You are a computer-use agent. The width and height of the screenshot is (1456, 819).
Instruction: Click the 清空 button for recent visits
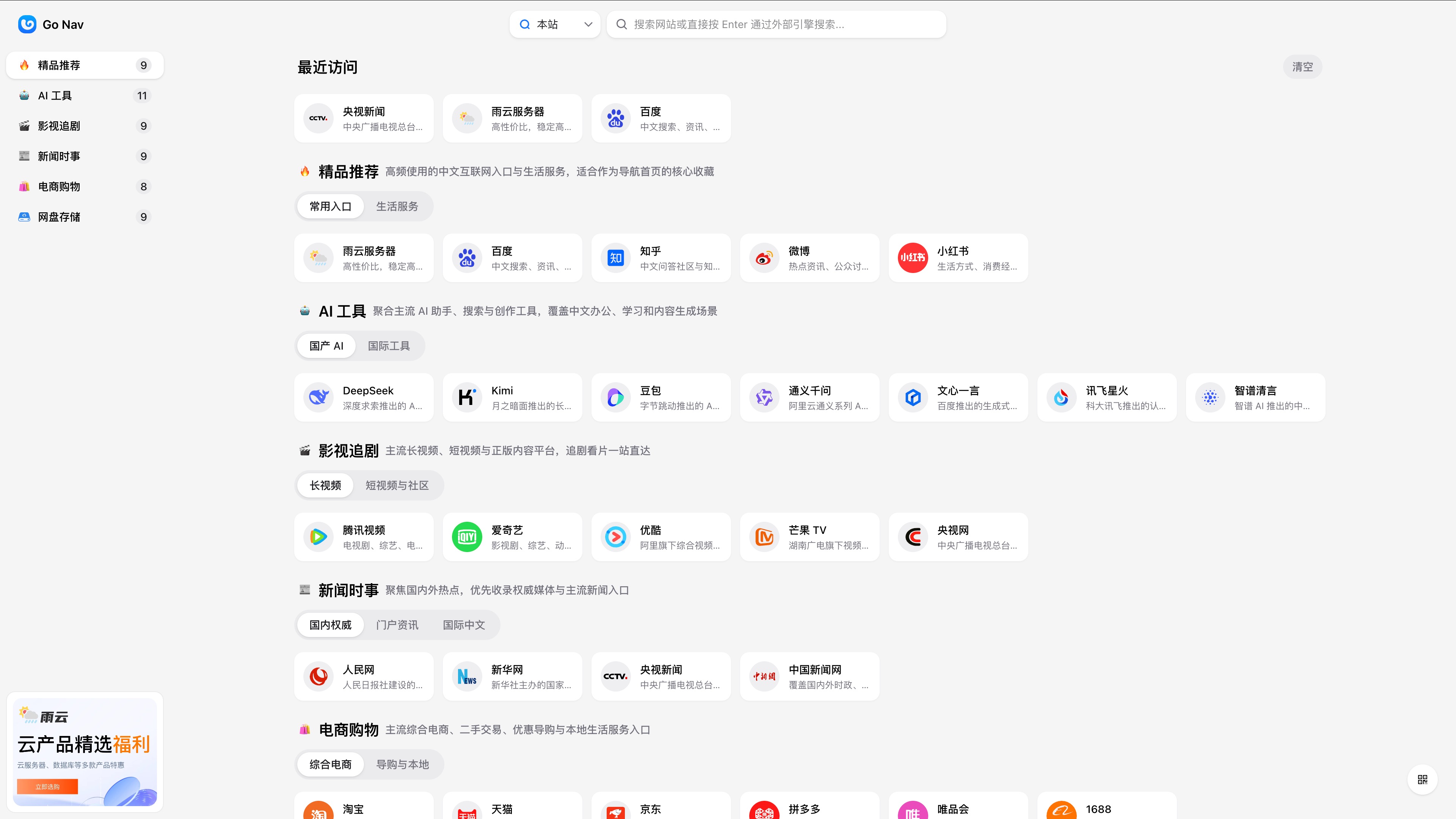(1303, 67)
